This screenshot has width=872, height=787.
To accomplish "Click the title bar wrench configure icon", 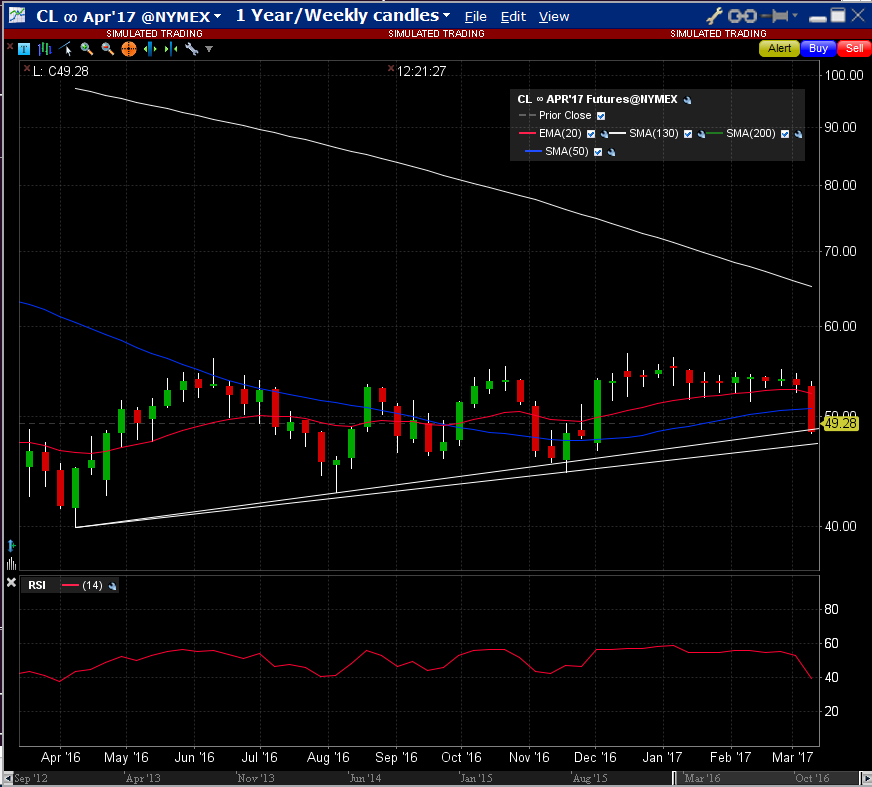I will [714, 16].
